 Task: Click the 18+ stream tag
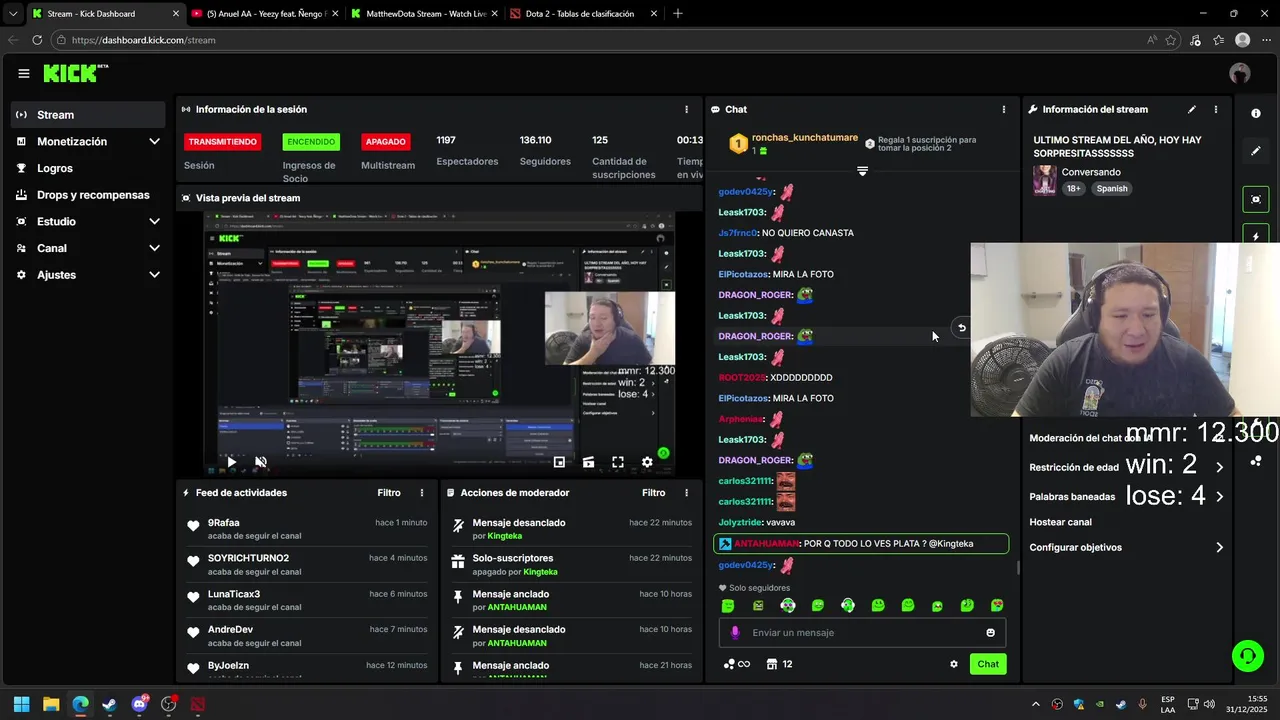click(1073, 188)
